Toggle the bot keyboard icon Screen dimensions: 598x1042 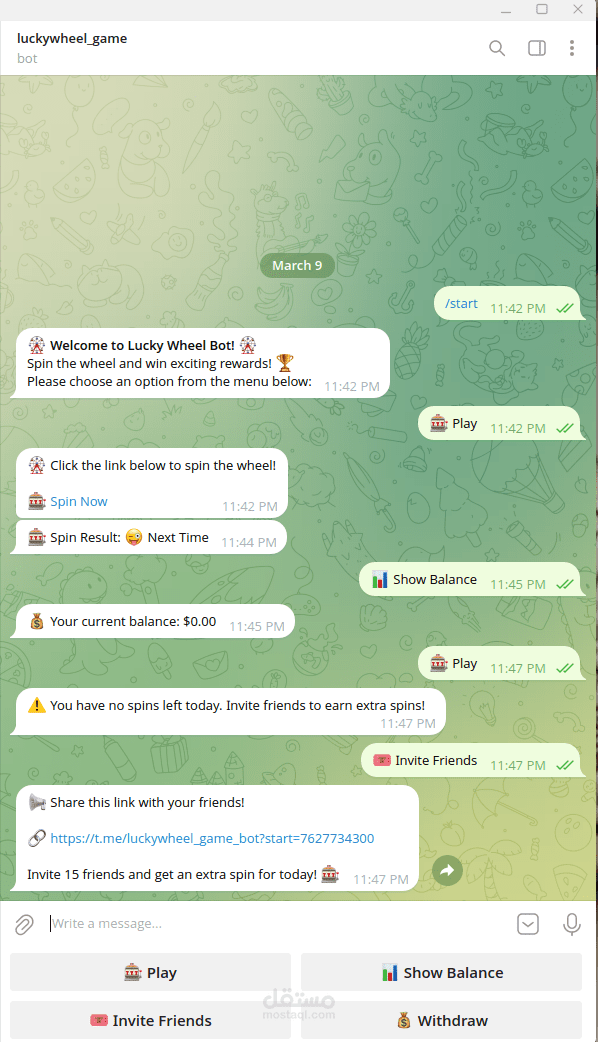click(x=528, y=924)
